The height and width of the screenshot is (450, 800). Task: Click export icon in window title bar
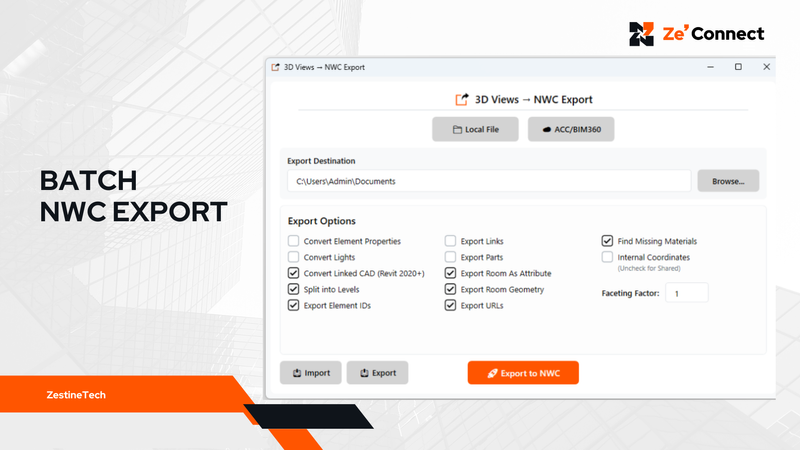tap(276, 67)
